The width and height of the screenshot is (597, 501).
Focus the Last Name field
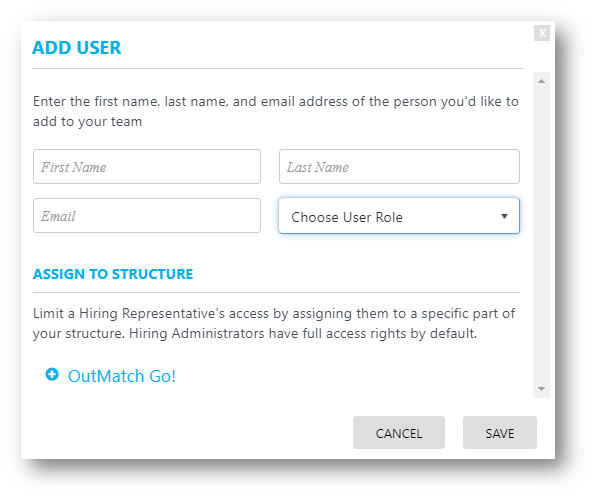[399, 166]
